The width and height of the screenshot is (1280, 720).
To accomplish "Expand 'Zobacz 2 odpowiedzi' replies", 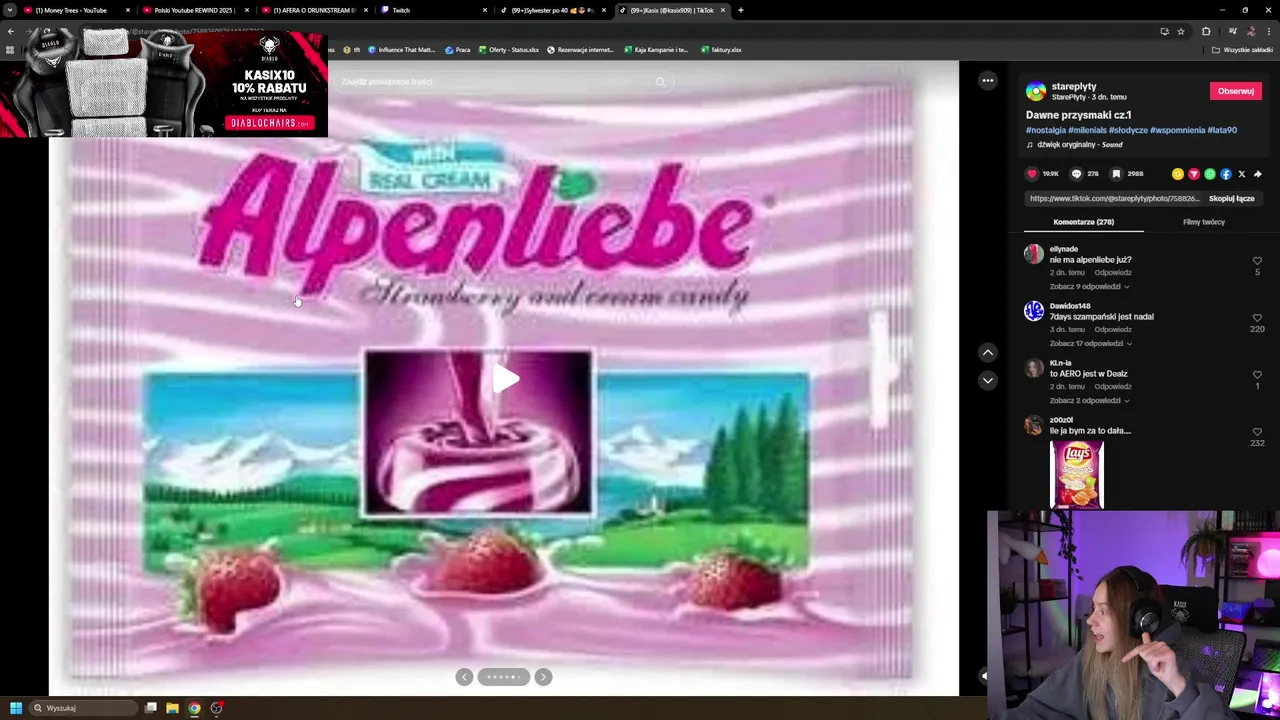I will click(x=1089, y=400).
